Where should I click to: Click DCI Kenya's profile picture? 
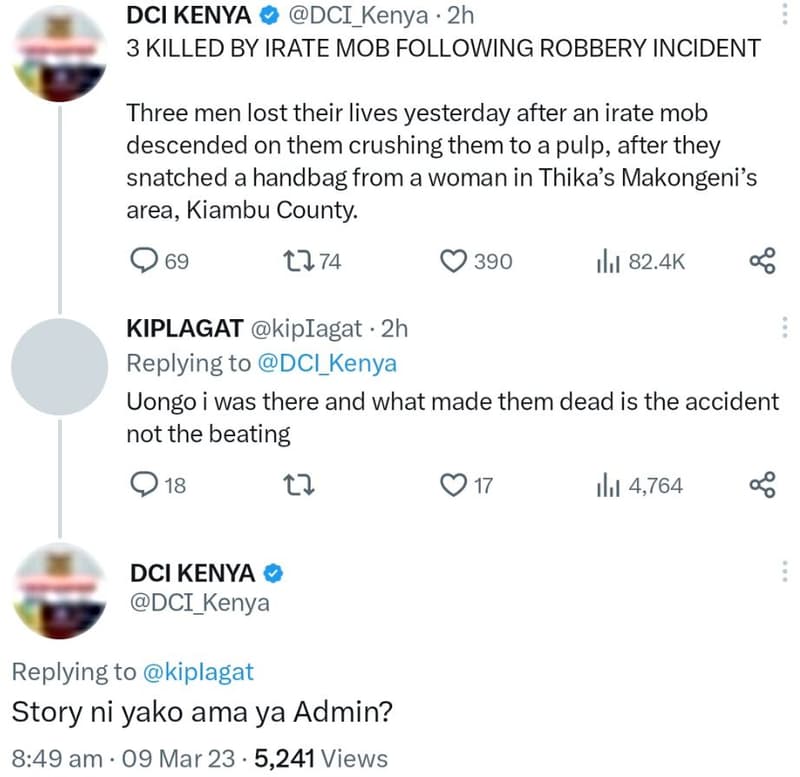61,48
